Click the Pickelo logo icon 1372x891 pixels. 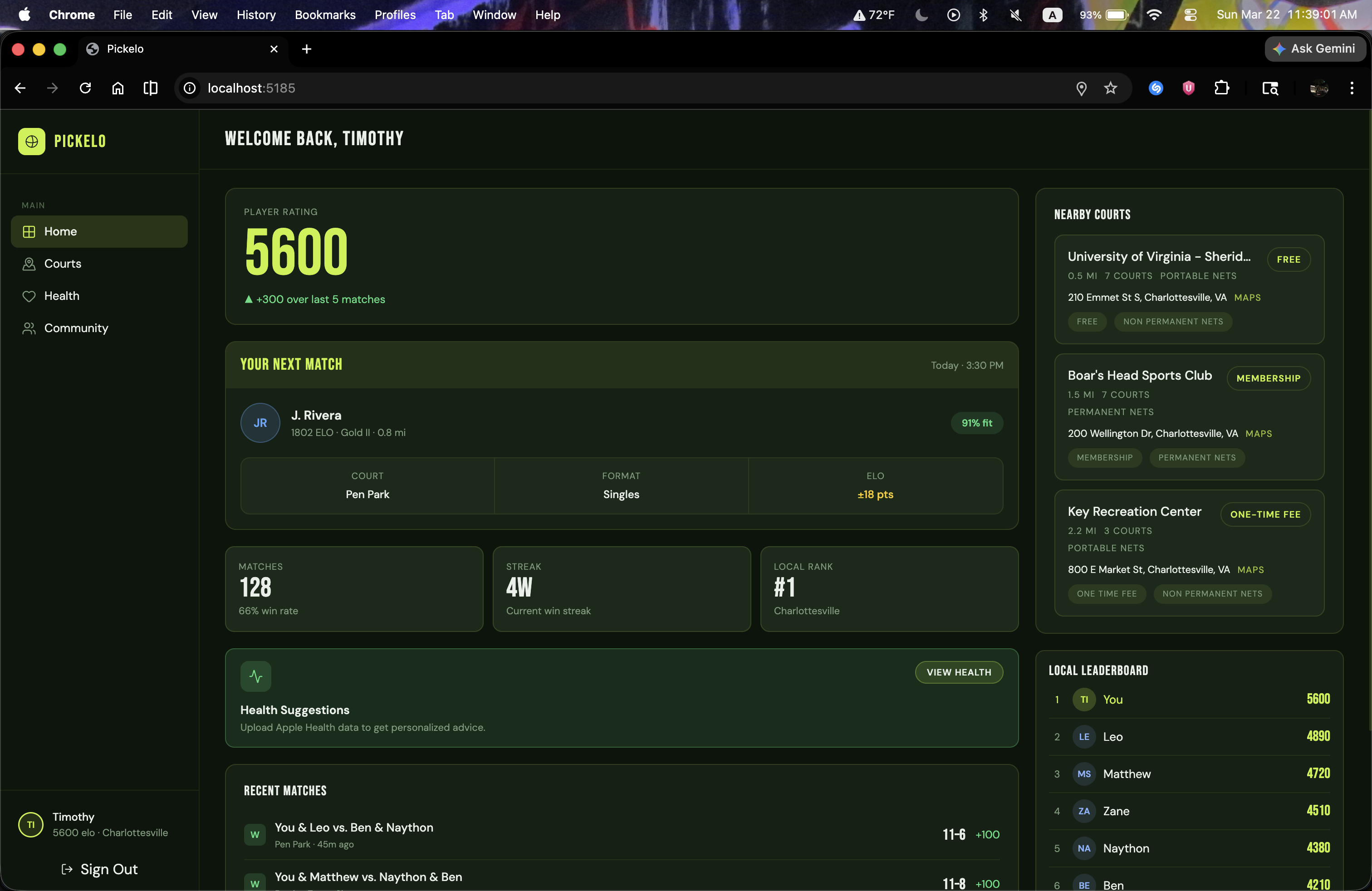point(32,141)
